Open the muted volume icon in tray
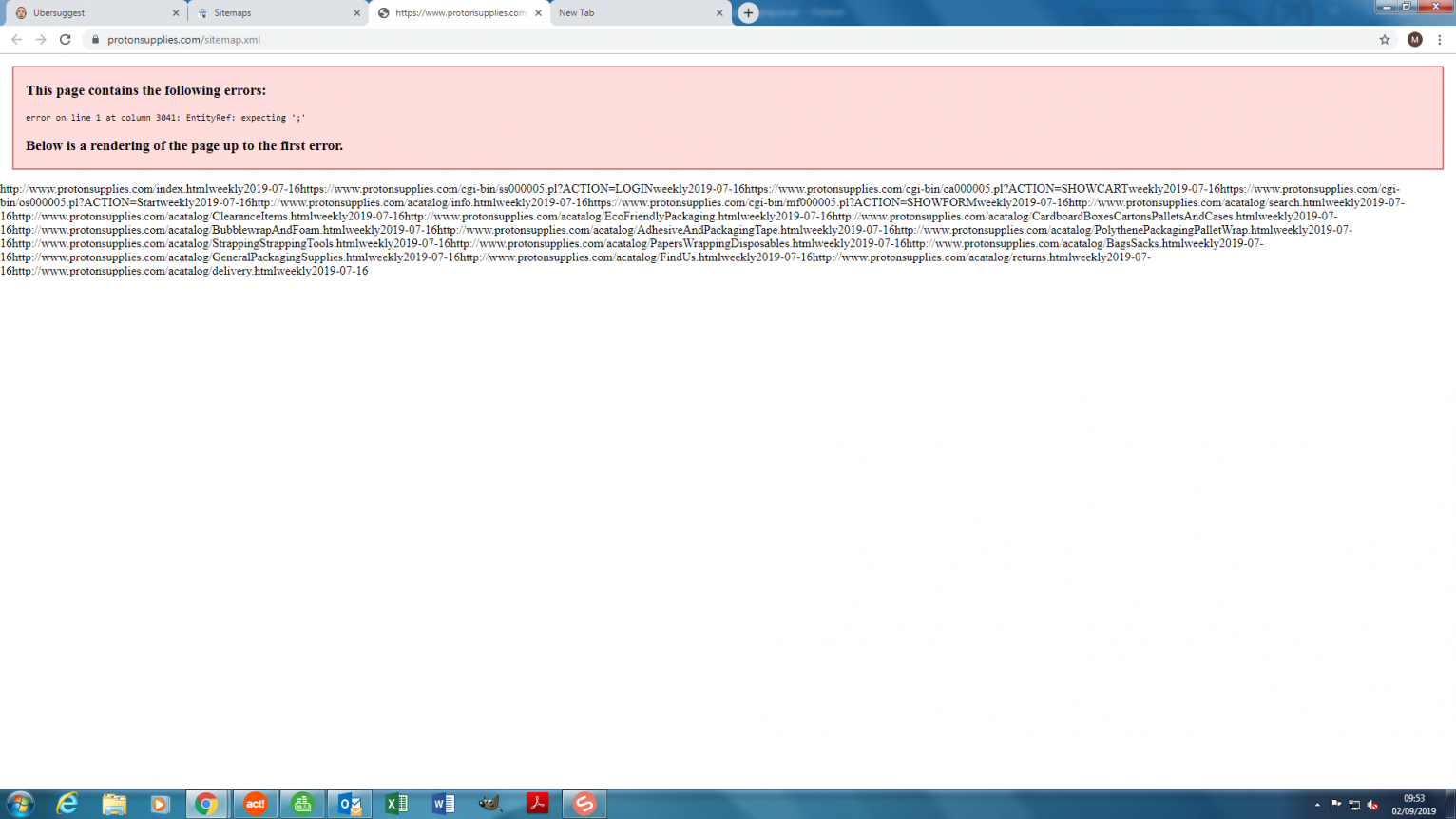 [1372, 805]
